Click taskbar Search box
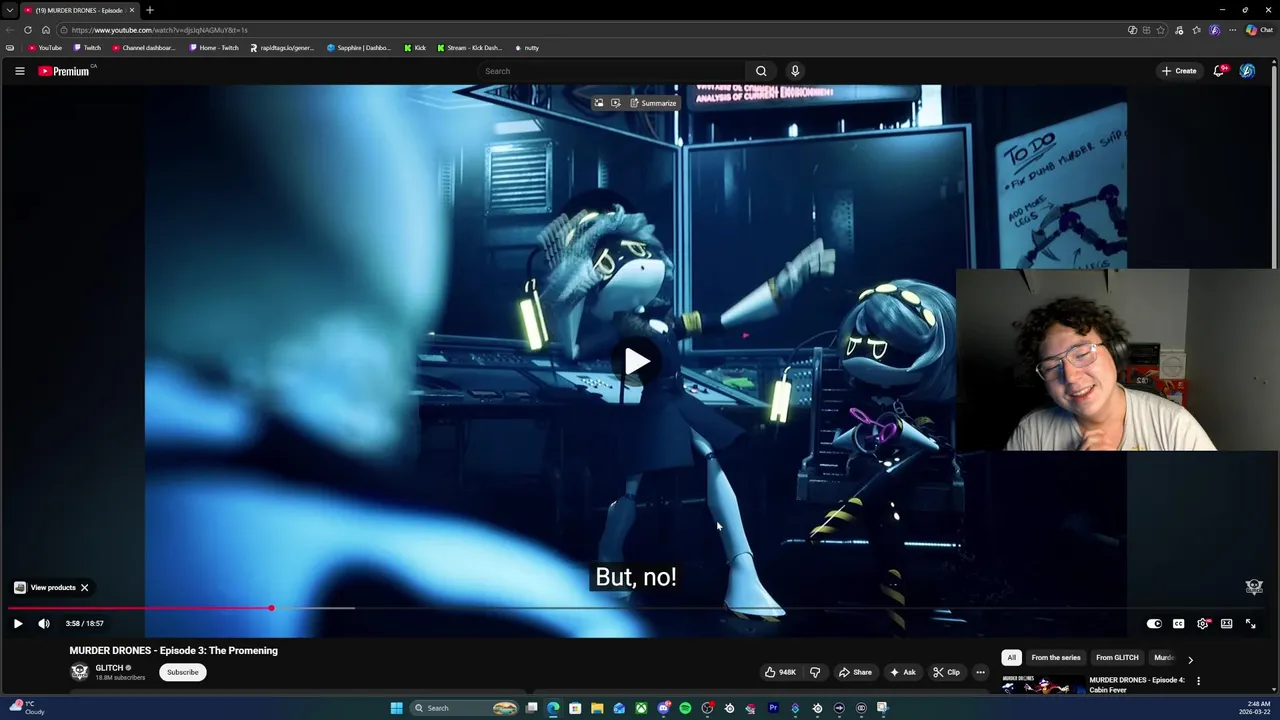The height and width of the screenshot is (720, 1280). coord(464,708)
